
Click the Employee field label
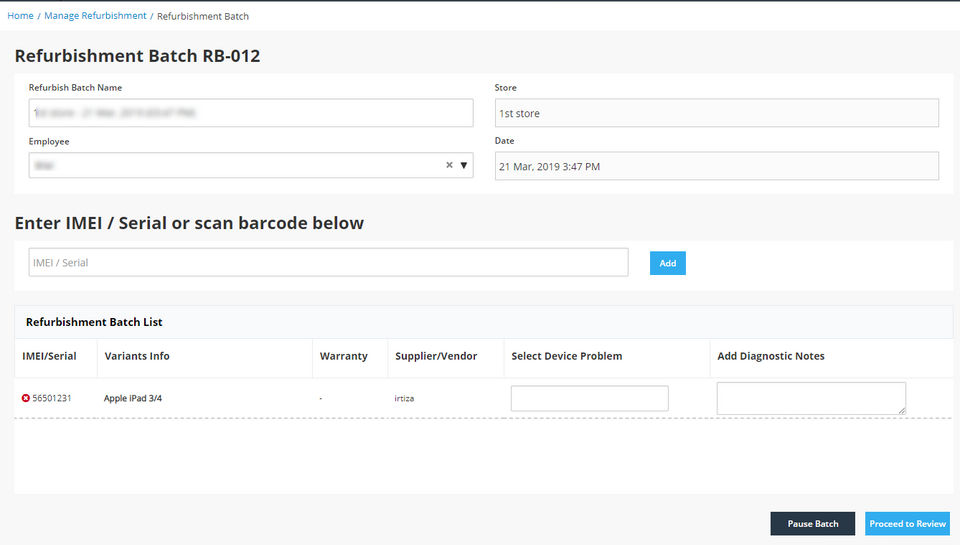49,141
